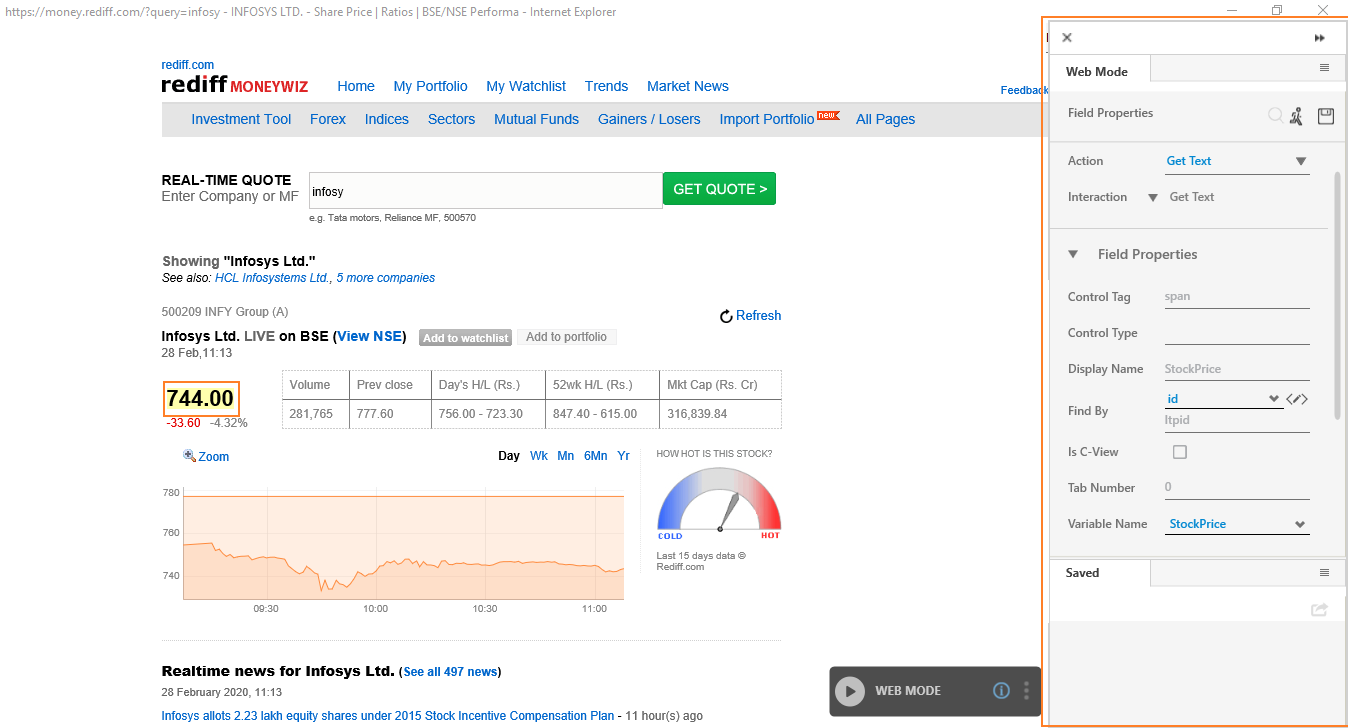
Task: Close the Web Mode side panel
Action: 1067,38
